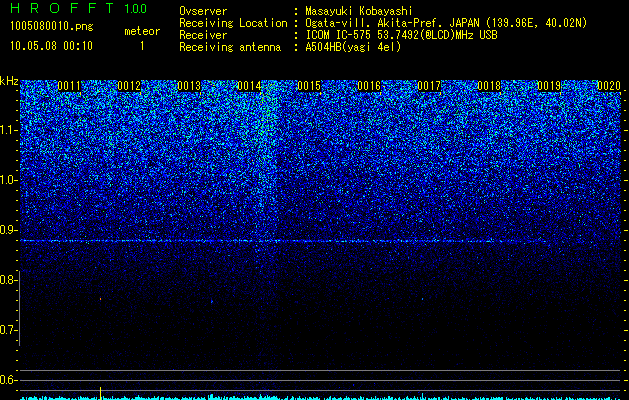
Task: Click the 0.6 kHz axis label
Action: pyautogui.click(x=8, y=380)
